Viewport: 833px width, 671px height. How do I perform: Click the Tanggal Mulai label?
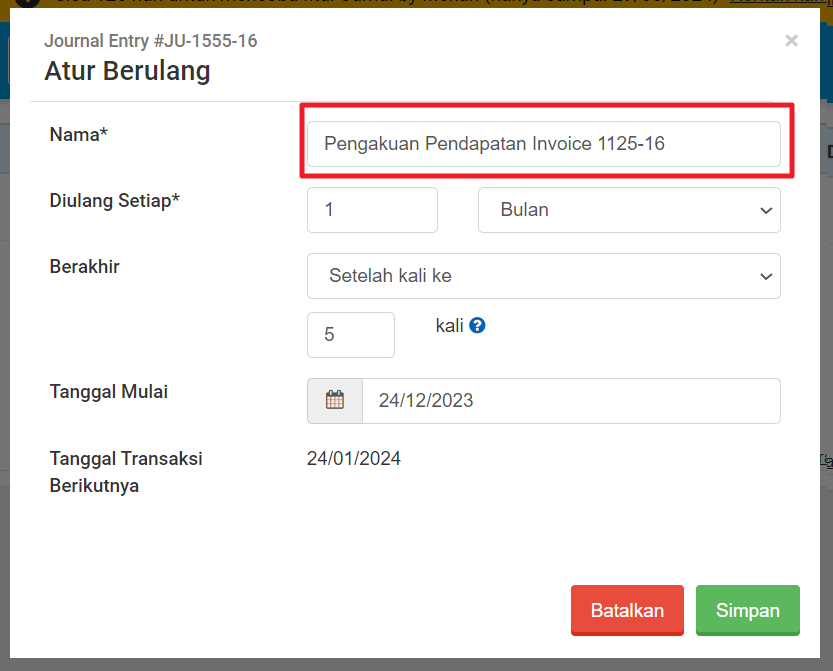(x=108, y=392)
